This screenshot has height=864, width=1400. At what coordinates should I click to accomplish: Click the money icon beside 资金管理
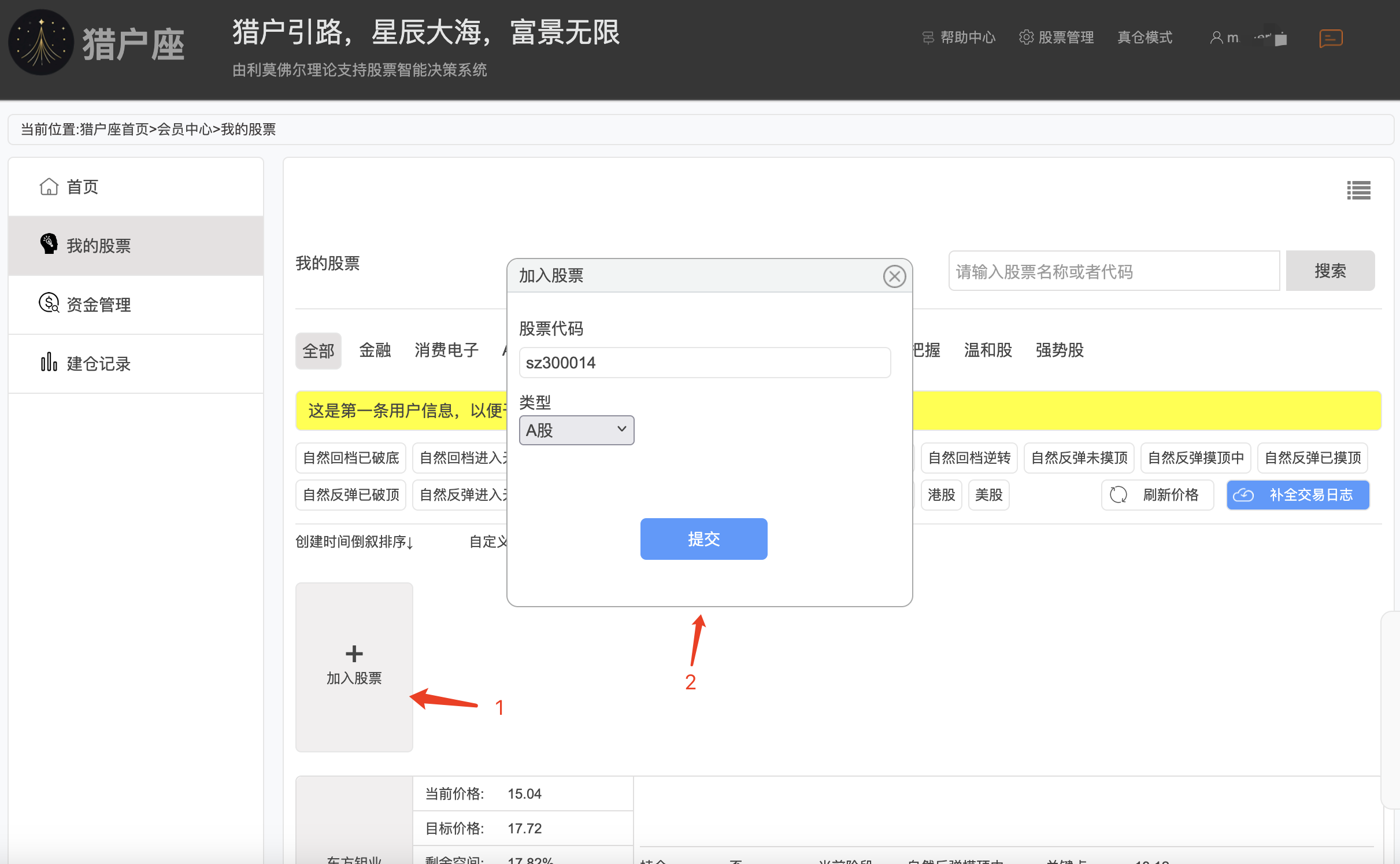point(49,302)
